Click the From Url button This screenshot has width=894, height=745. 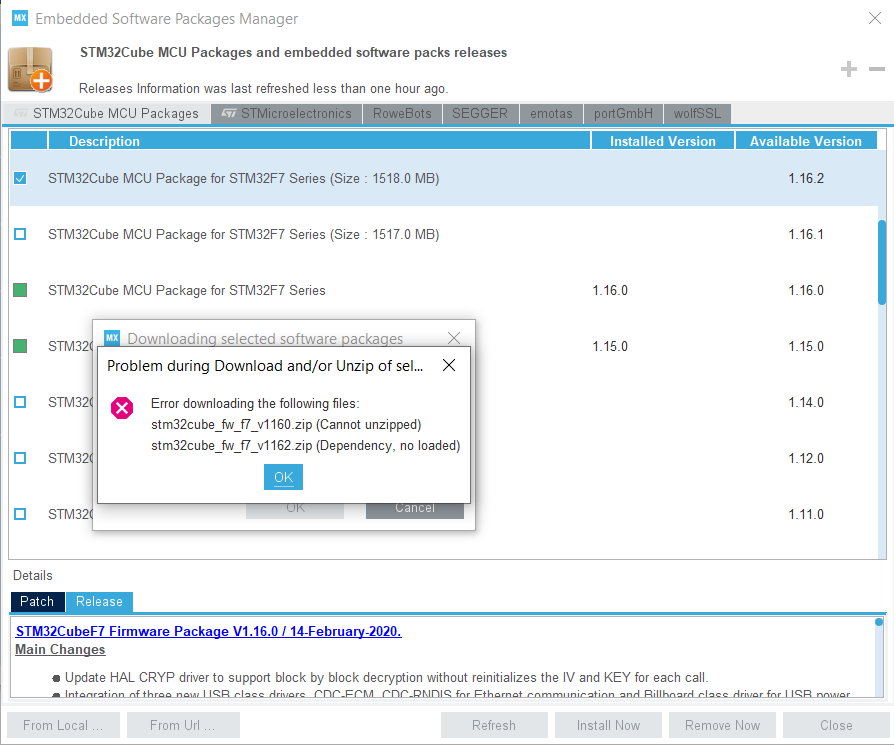pos(183,725)
